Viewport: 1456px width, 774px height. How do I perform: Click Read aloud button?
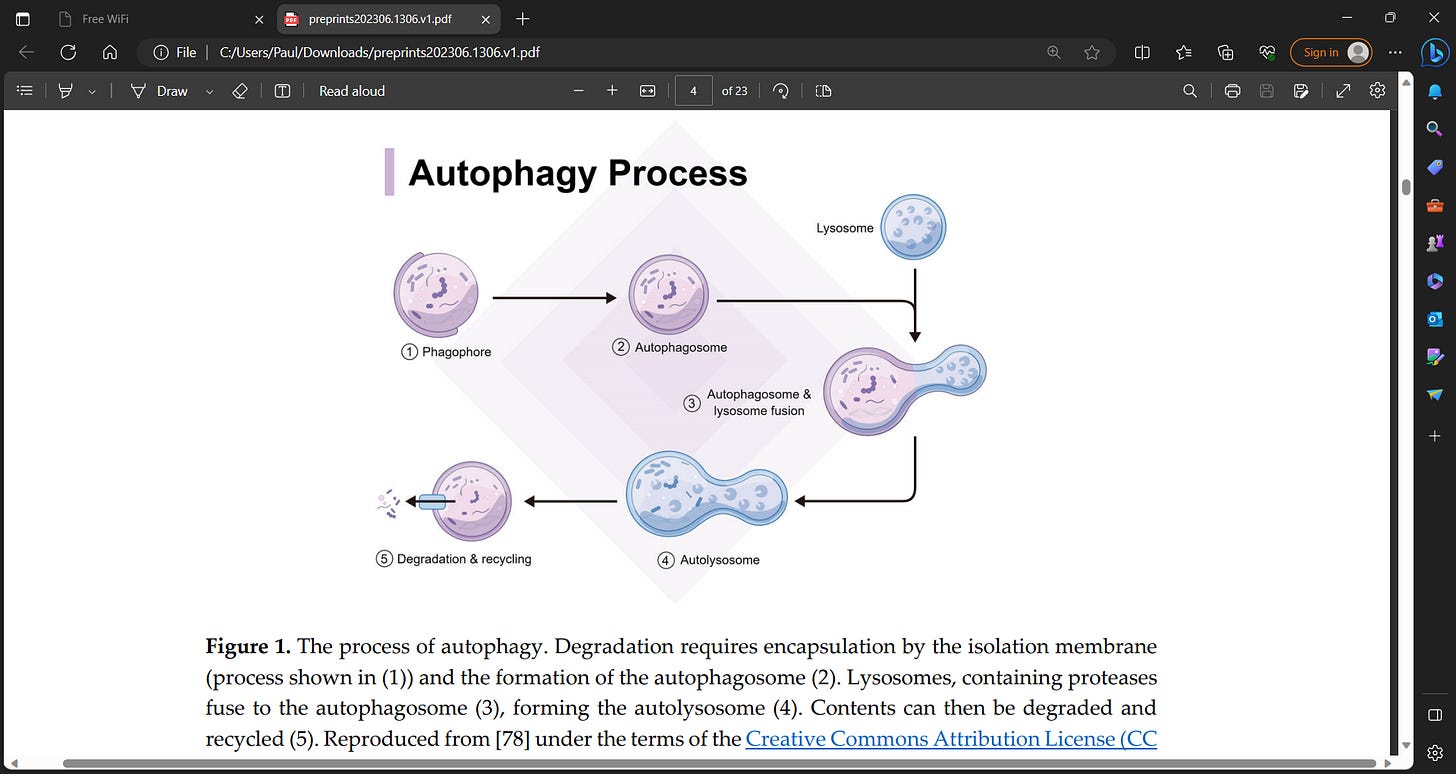point(352,91)
